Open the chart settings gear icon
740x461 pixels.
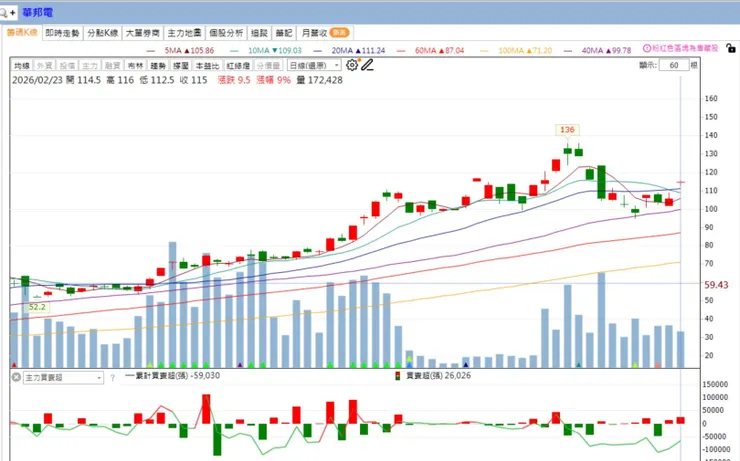tap(352, 65)
